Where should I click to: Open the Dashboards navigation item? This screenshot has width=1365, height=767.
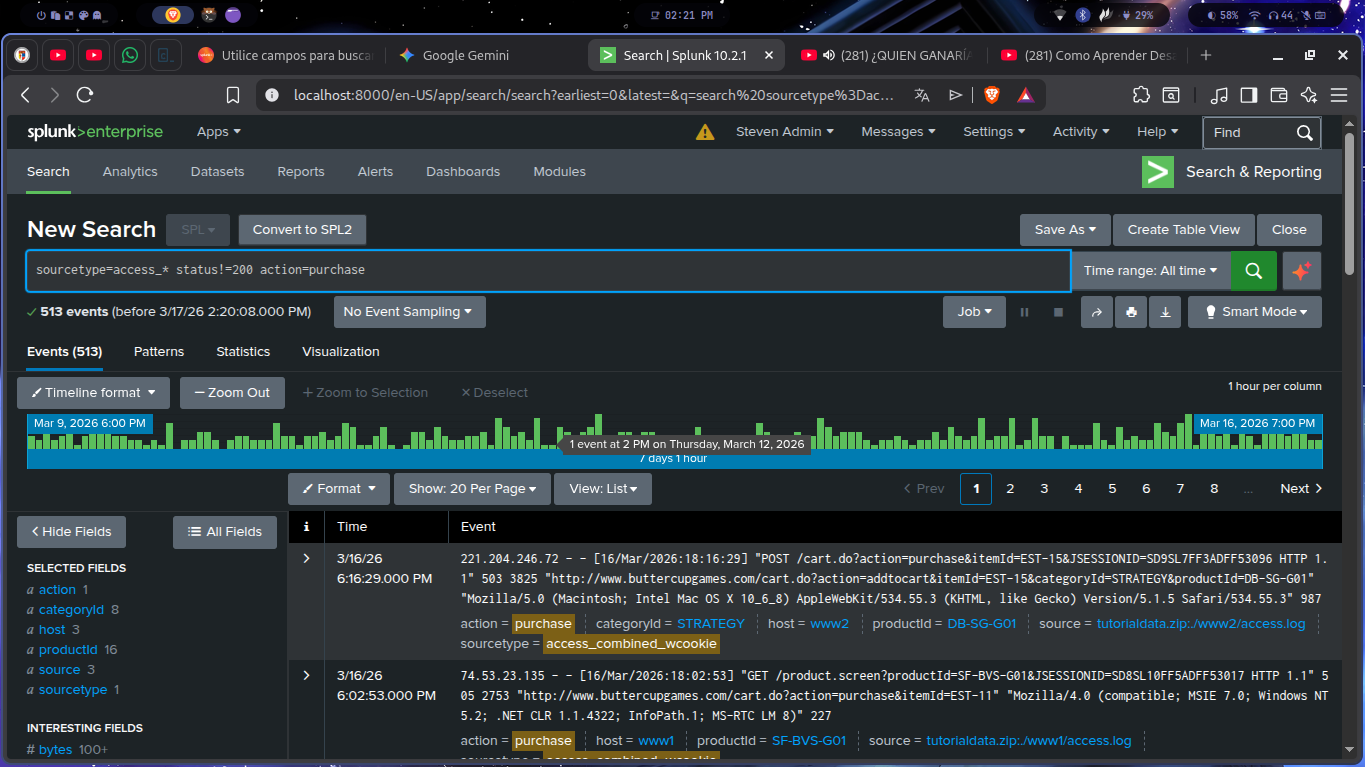(463, 172)
